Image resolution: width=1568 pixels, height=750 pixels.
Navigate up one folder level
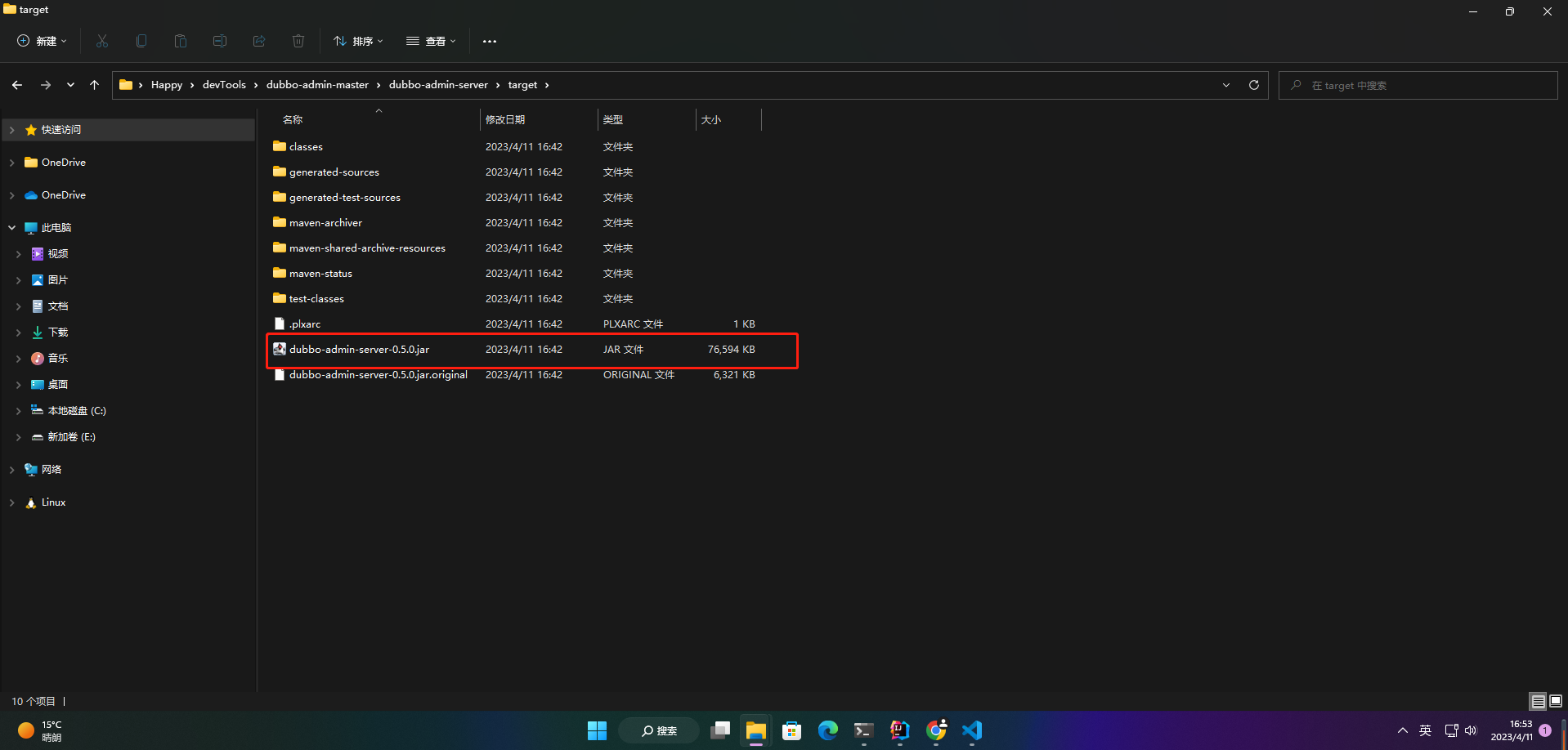tap(95, 85)
